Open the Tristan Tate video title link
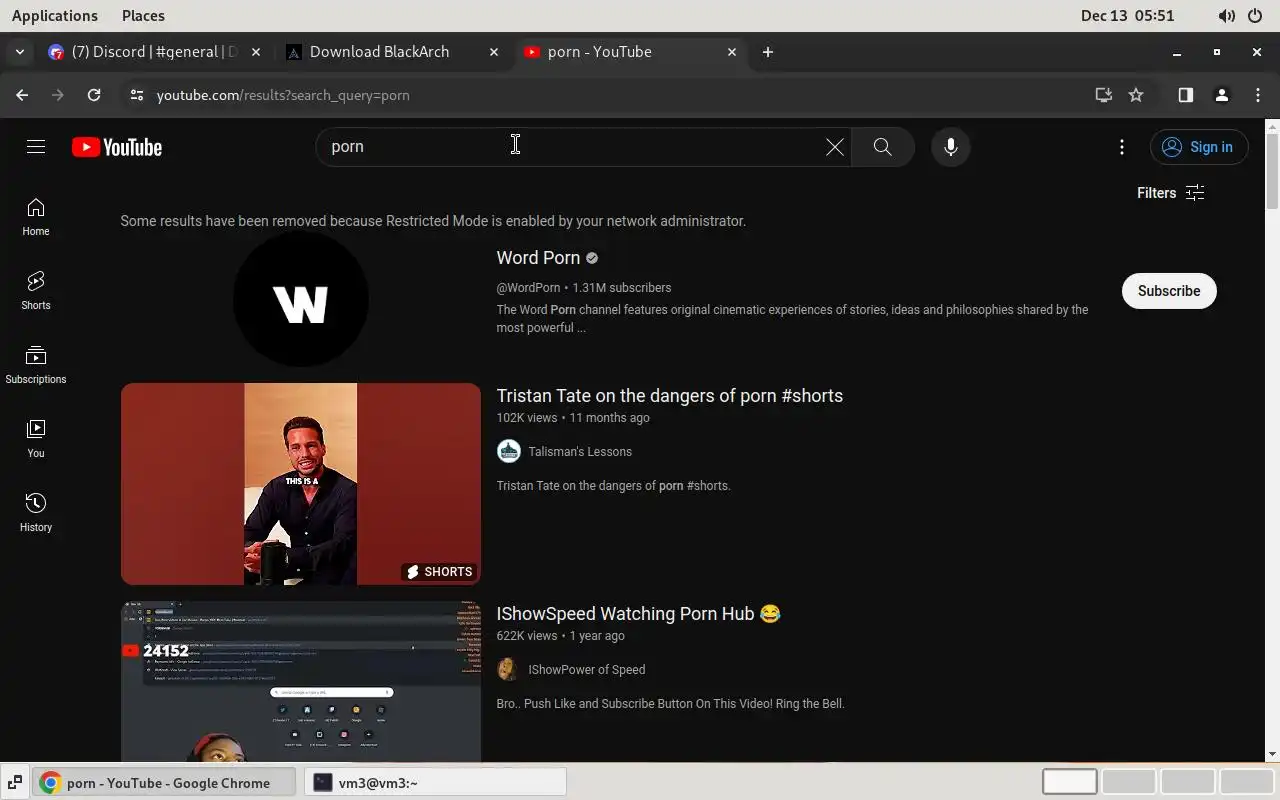The image size is (1280, 800). point(670,396)
